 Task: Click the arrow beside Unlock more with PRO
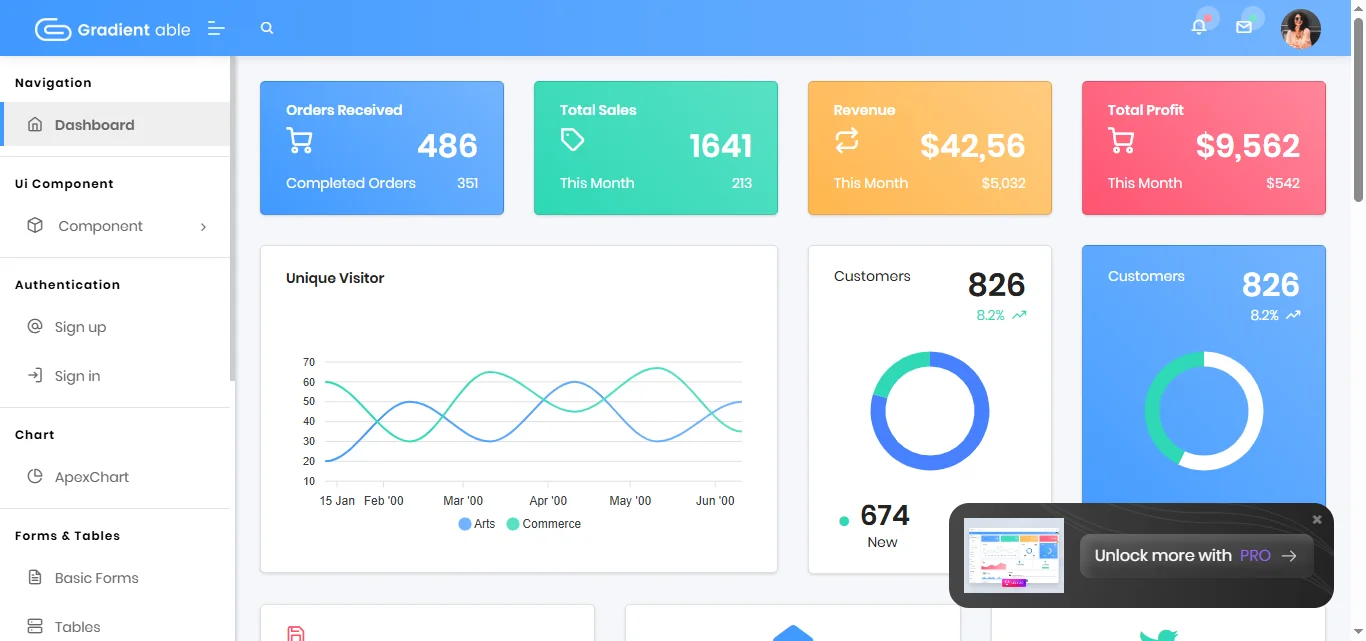pos(1289,556)
